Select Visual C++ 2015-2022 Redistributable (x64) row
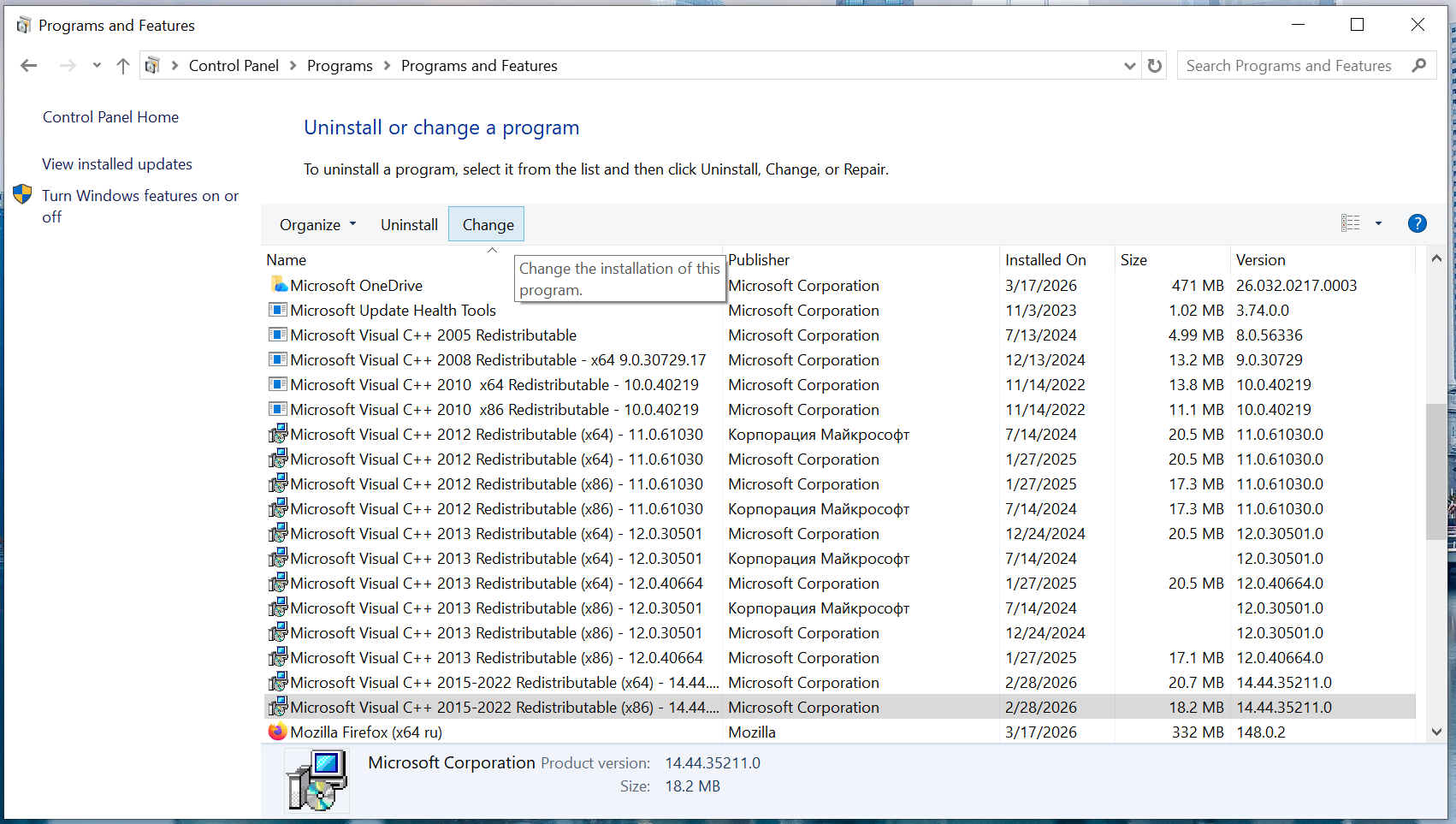1456x824 pixels. [838, 683]
